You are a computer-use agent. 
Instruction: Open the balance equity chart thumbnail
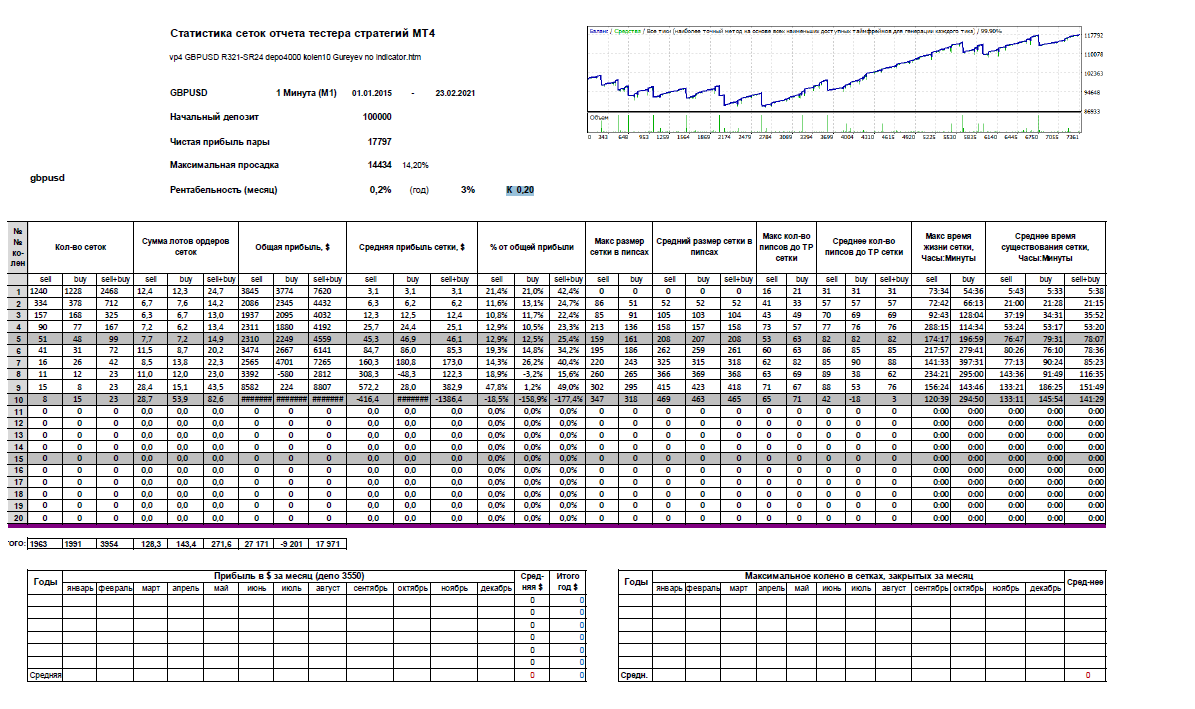(x=834, y=82)
